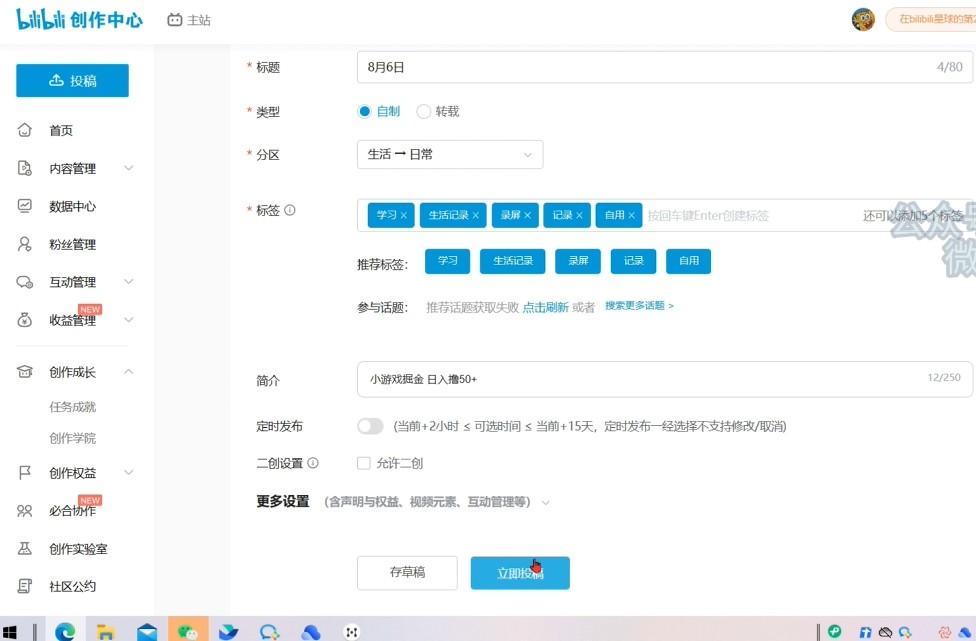976x641 pixels.
Task: Select the 自制 type radio button
Action: (365, 112)
